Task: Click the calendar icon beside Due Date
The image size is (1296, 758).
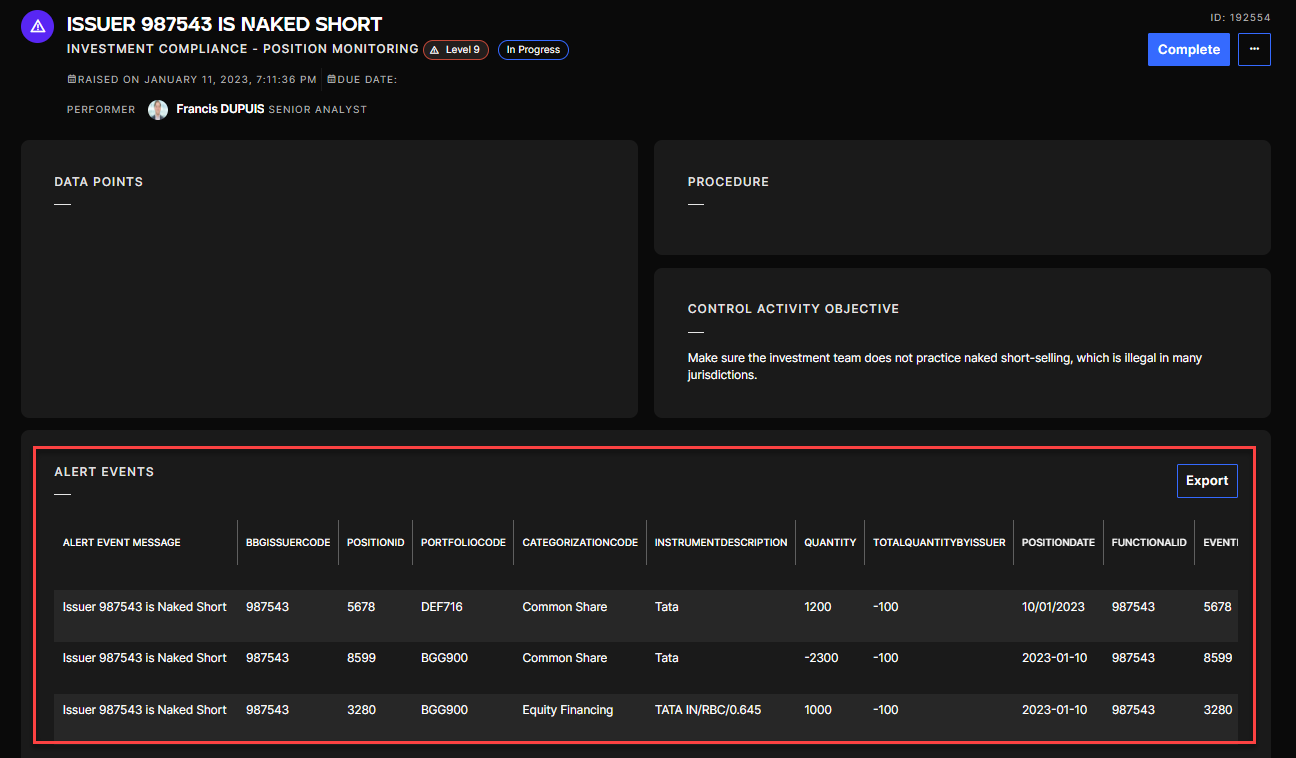Action: [331, 79]
